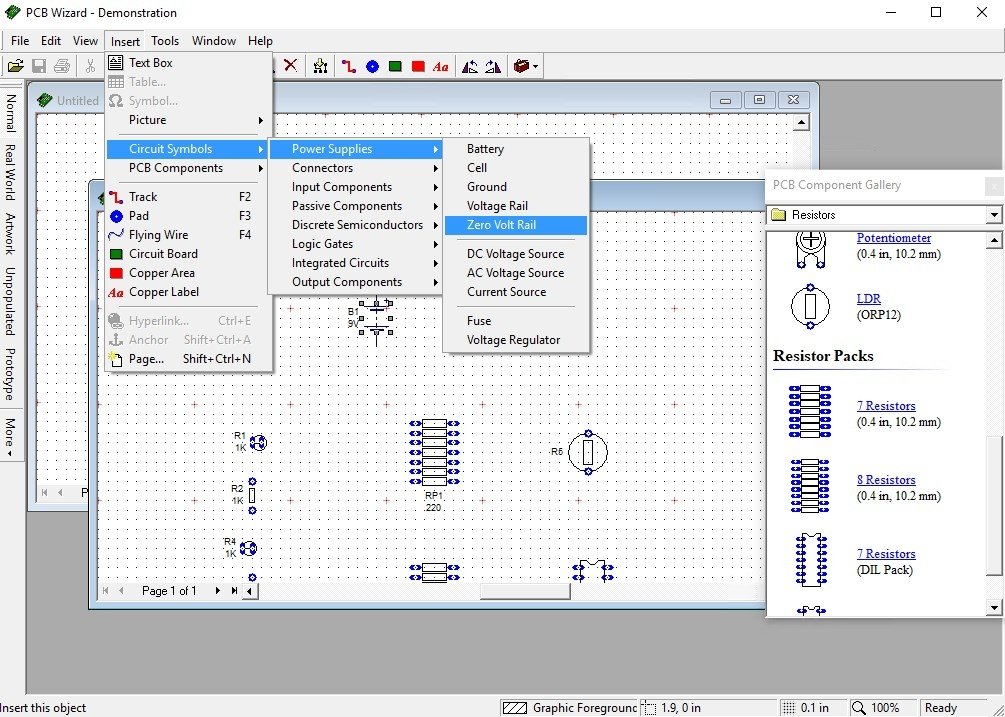Click the gallery scrollbar down arrow
This screenshot has height=717, width=1005.
coord(993,607)
